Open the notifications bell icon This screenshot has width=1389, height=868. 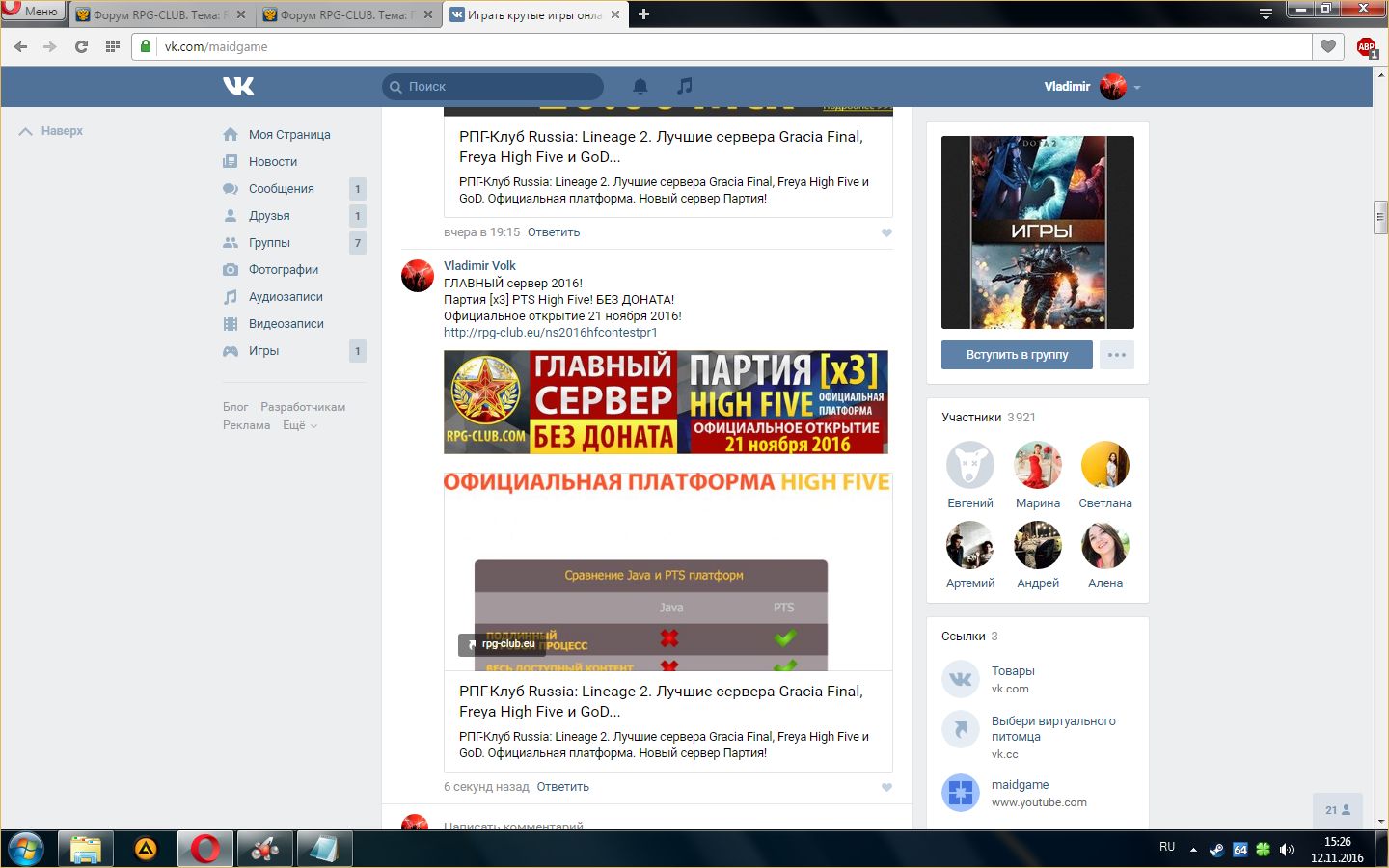click(640, 87)
